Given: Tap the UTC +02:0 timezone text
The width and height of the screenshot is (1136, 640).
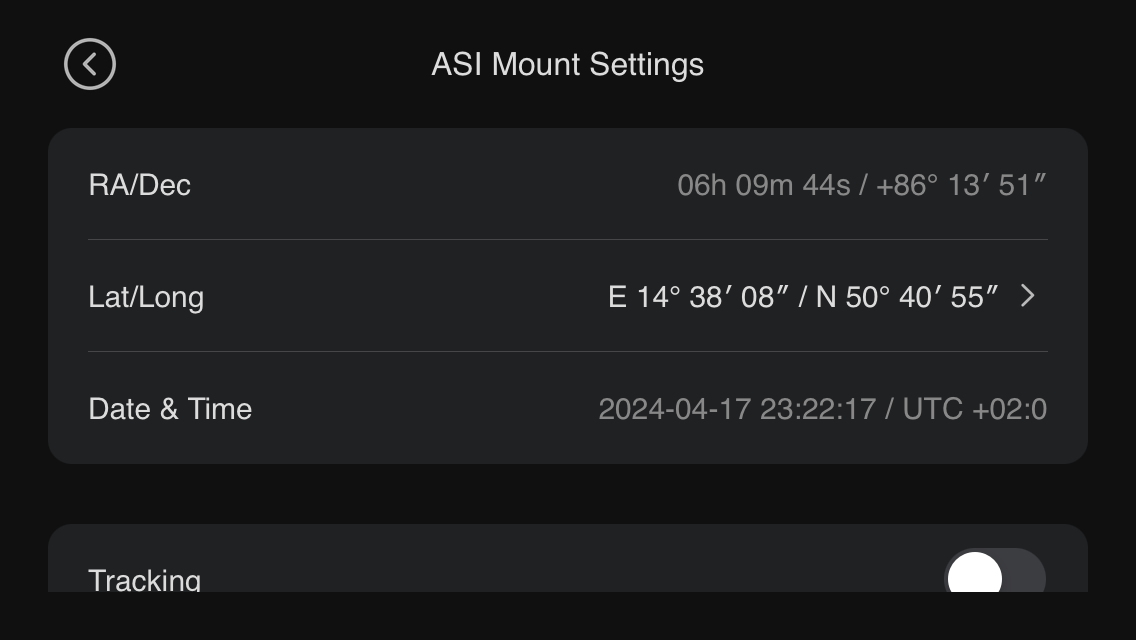Looking at the screenshot, I should click(975, 408).
